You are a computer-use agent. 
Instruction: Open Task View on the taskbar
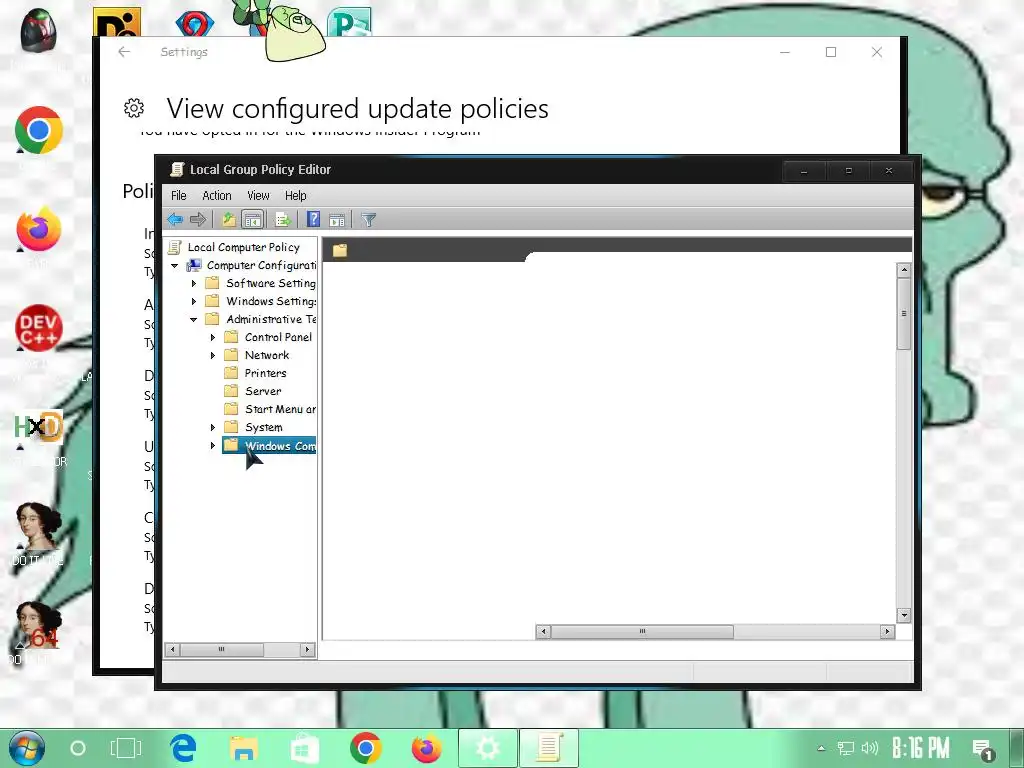(126, 748)
